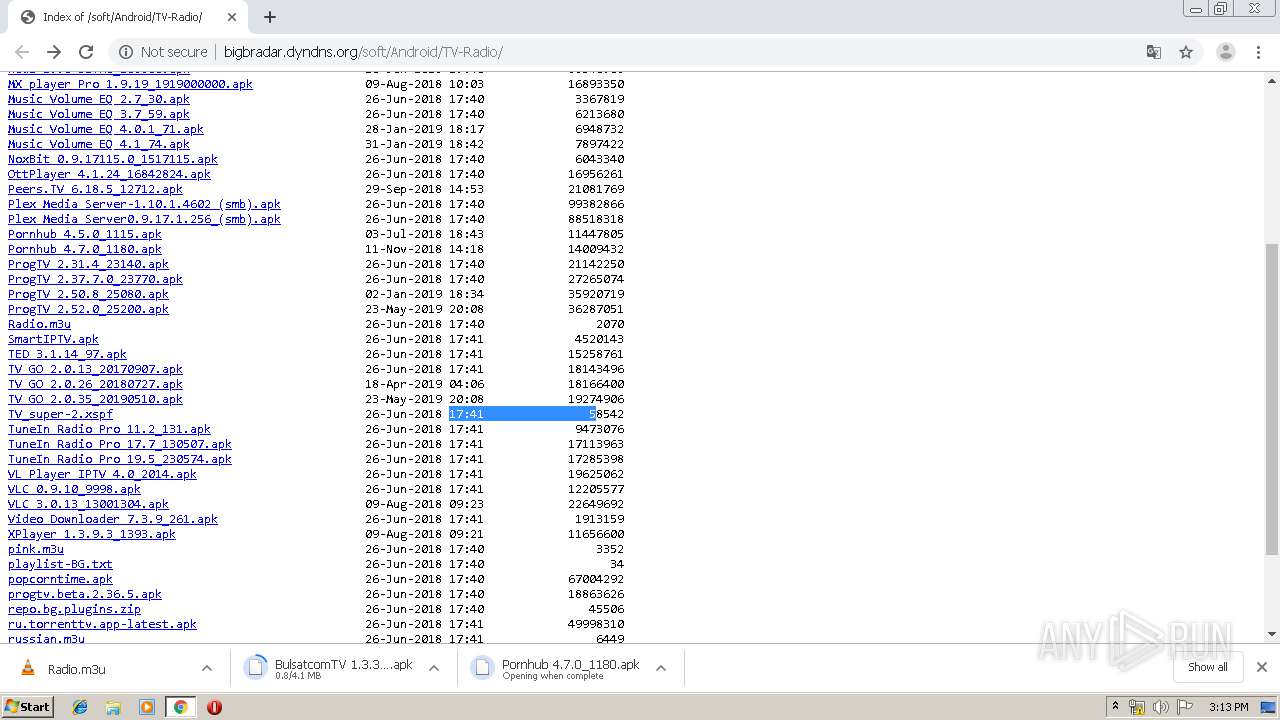Open a new browser tab

(270, 17)
